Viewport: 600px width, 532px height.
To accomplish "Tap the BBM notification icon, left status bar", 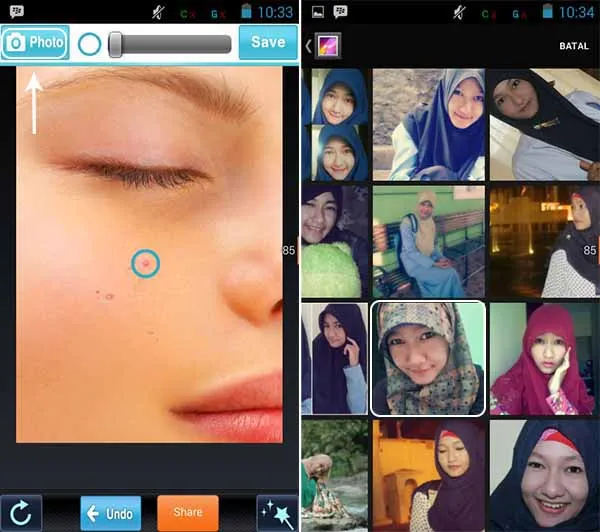I will (x=17, y=11).
